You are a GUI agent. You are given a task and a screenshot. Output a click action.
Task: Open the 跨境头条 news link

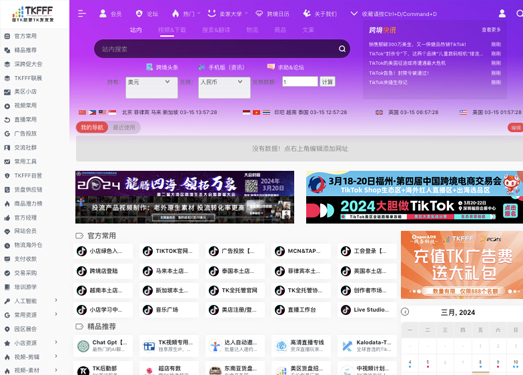point(162,67)
